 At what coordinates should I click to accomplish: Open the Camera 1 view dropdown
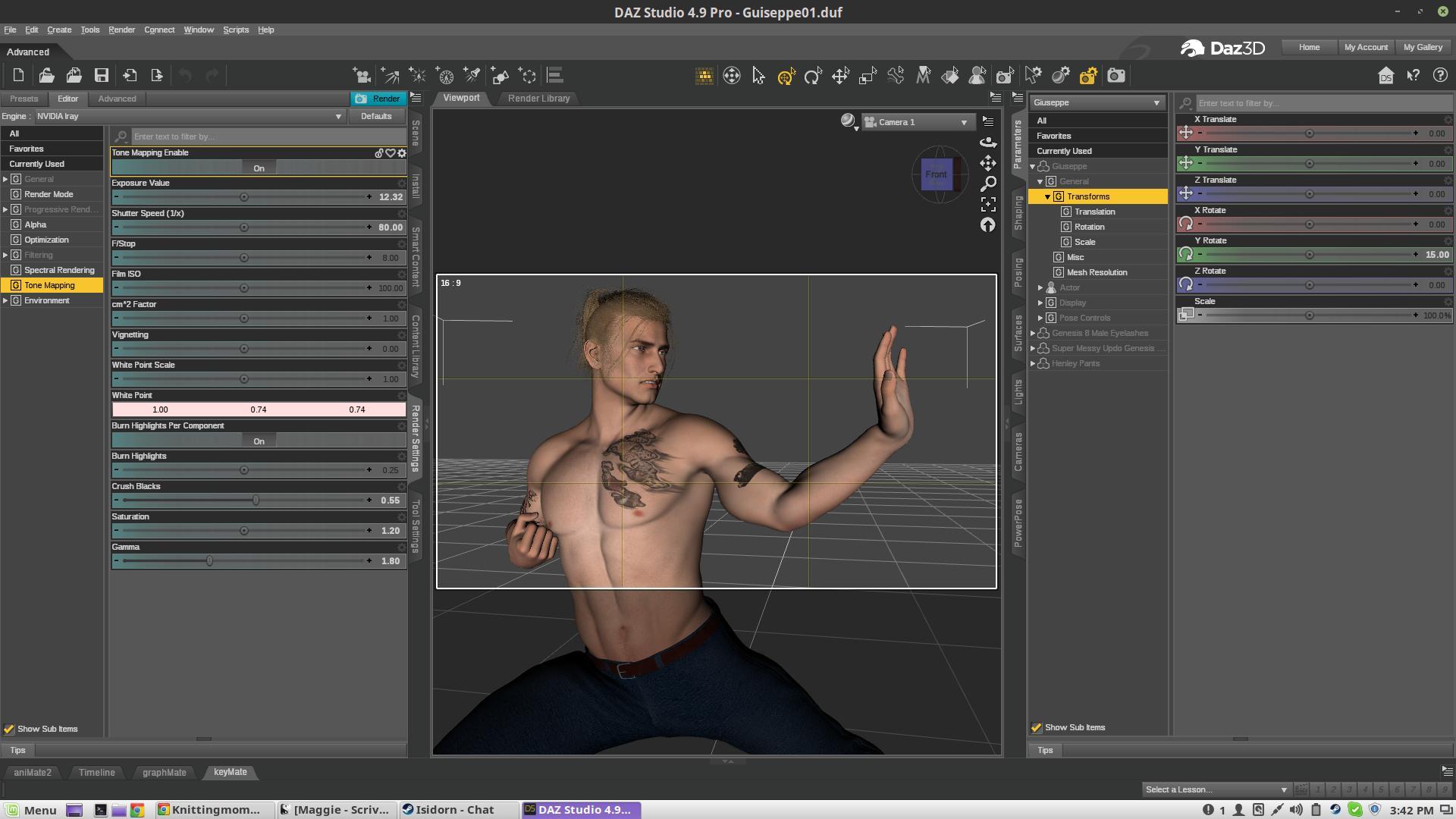pos(919,122)
